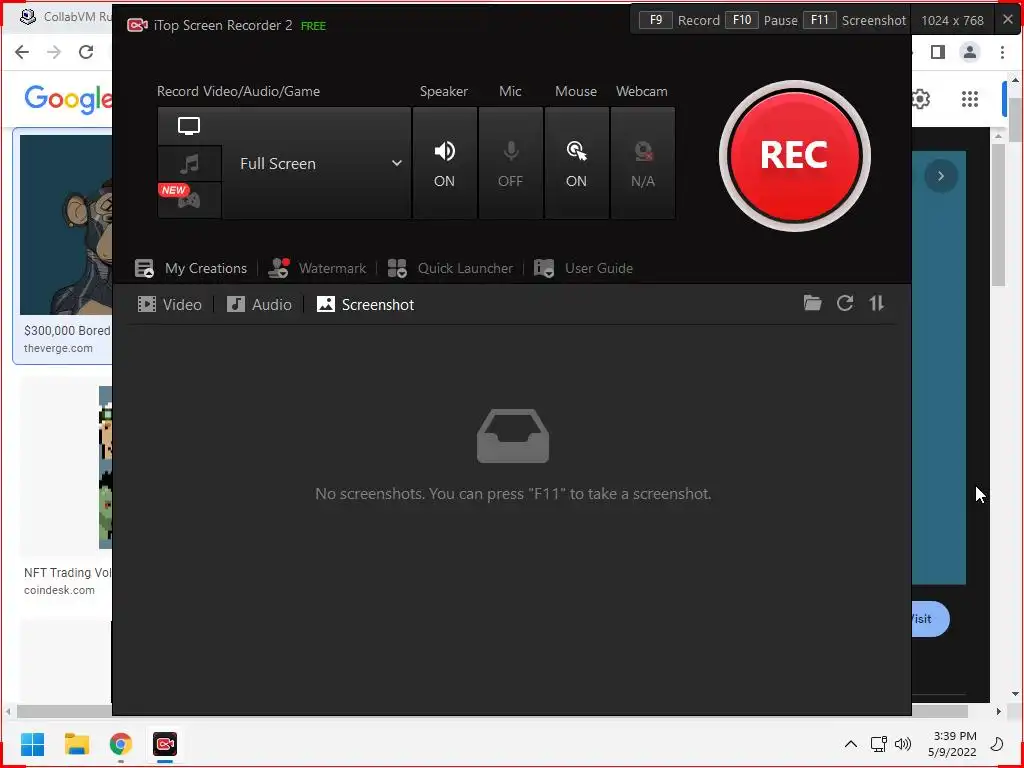Toggle the Mouse ON button
Image resolution: width=1024 pixels, height=768 pixels.
pos(576,163)
